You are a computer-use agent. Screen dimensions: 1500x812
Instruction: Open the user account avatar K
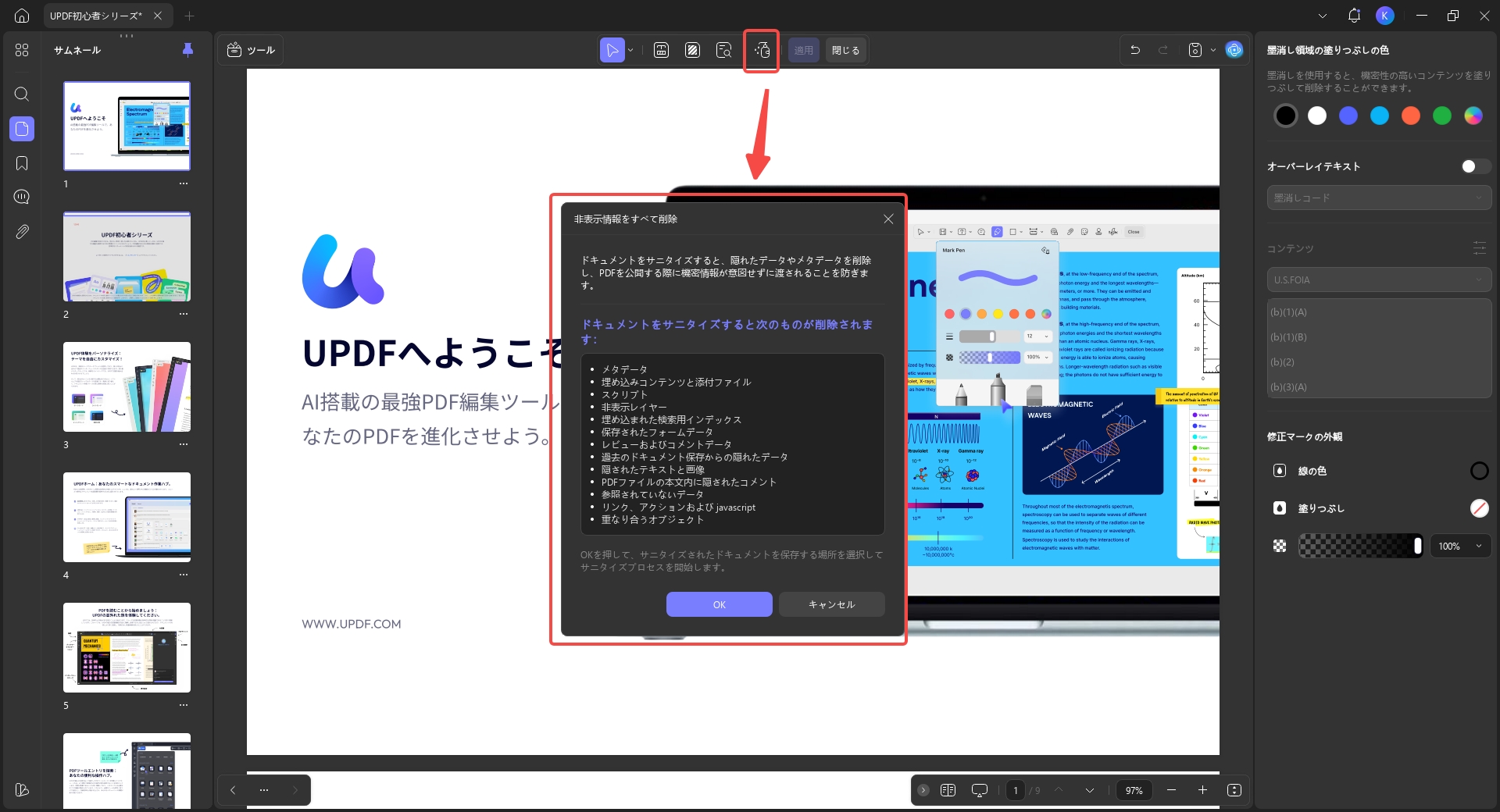[x=1385, y=16]
